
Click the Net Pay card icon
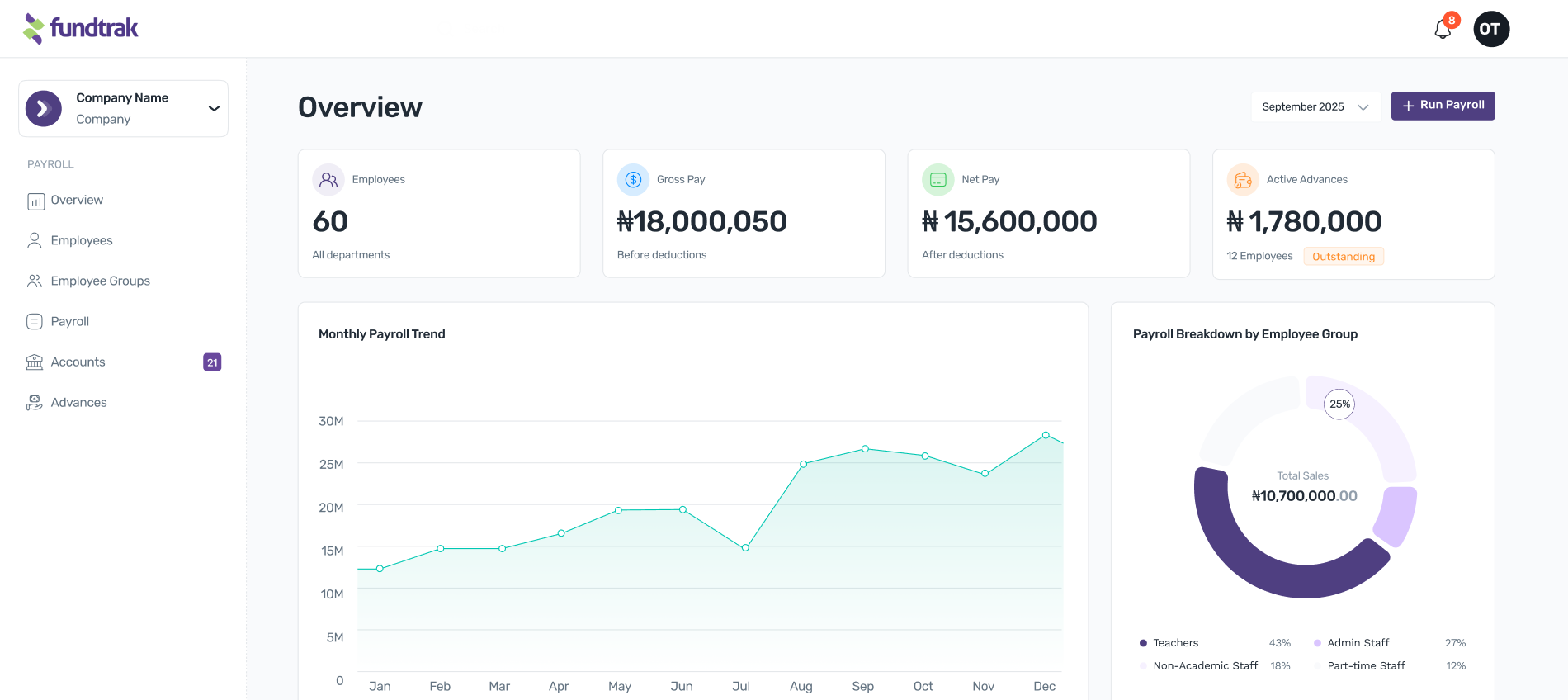coord(937,180)
